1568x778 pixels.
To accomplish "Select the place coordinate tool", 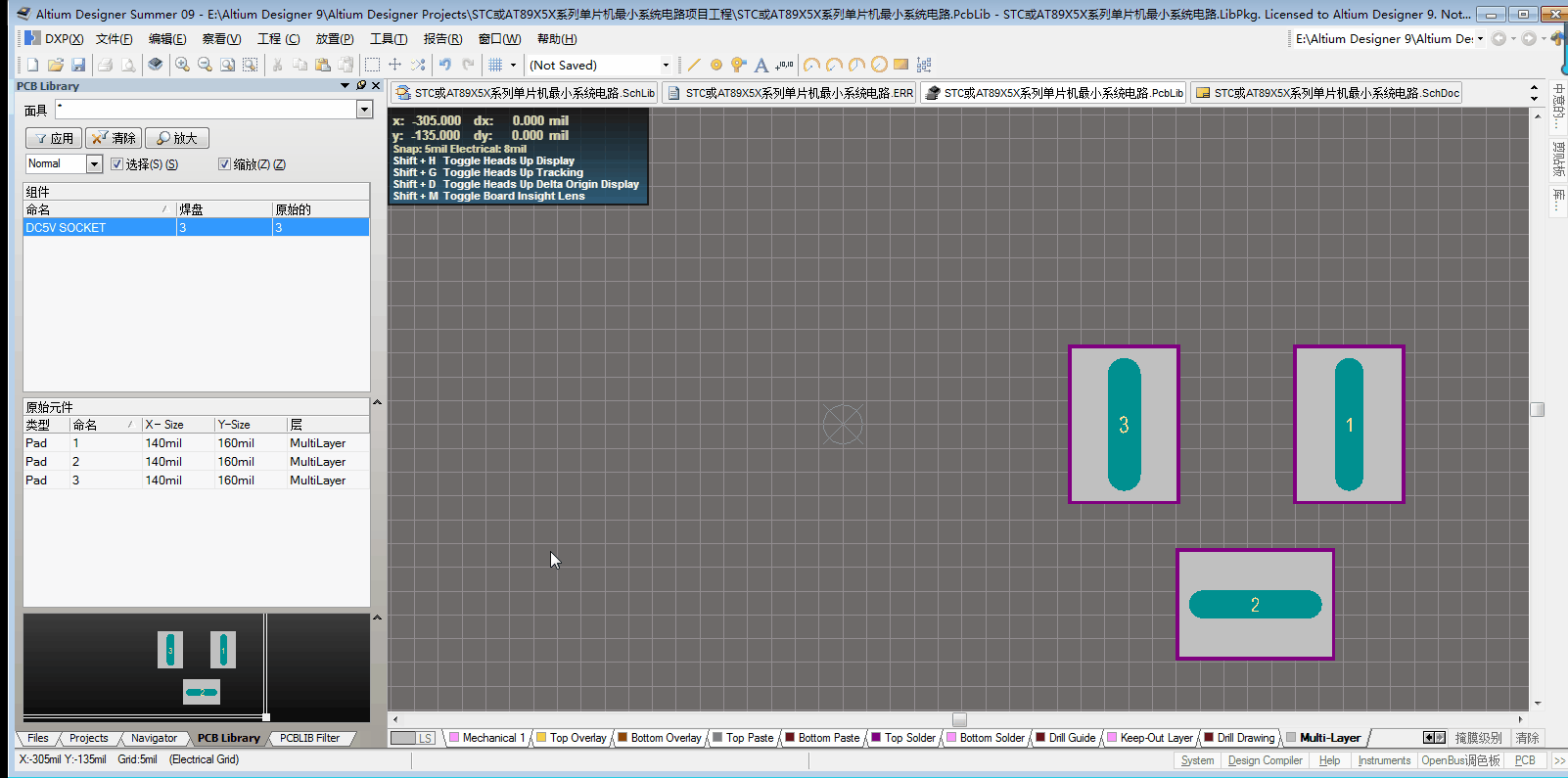I will pos(784,65).
